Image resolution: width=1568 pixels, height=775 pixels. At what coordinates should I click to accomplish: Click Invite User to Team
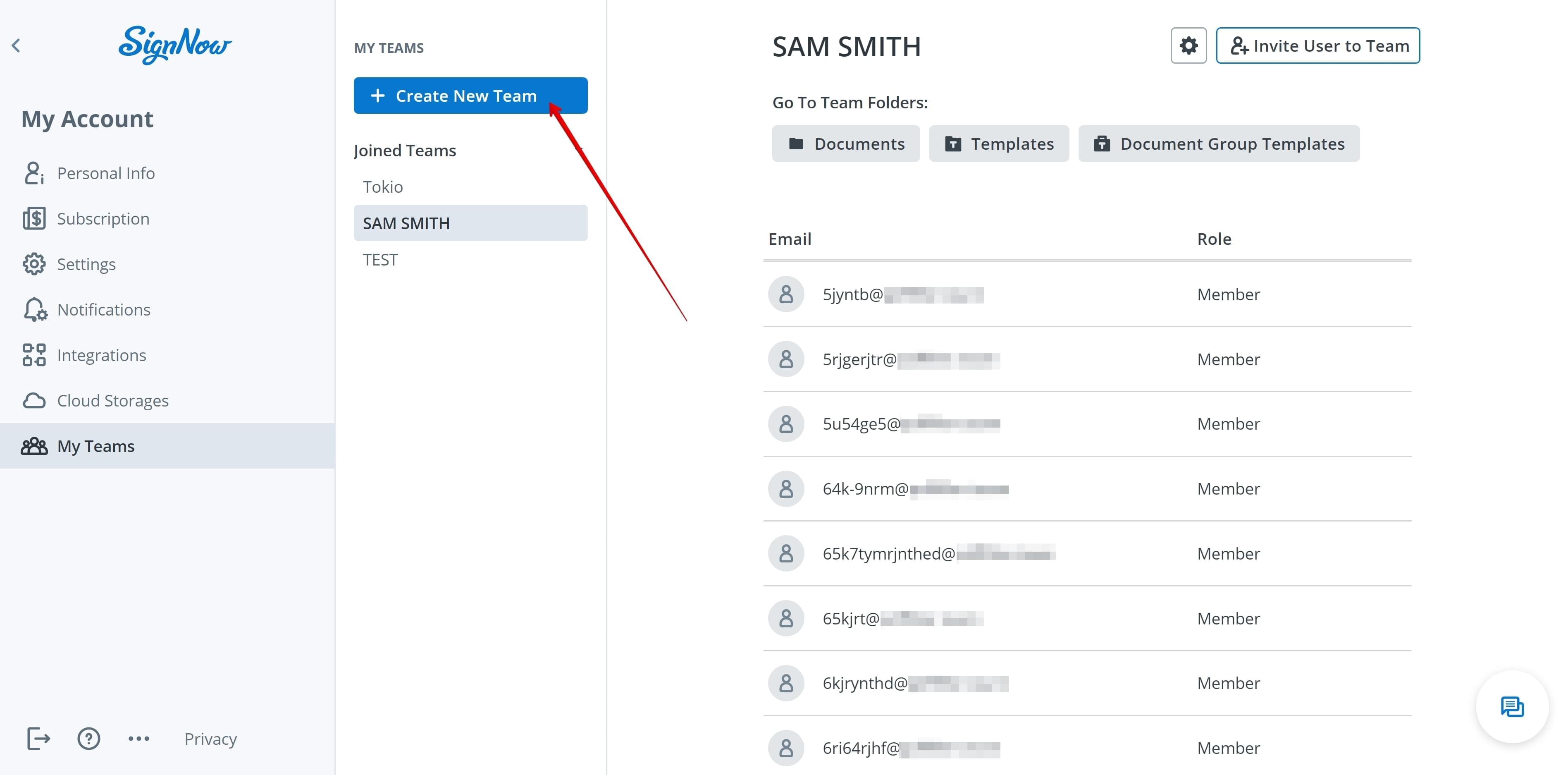(x=1318, y=45)
